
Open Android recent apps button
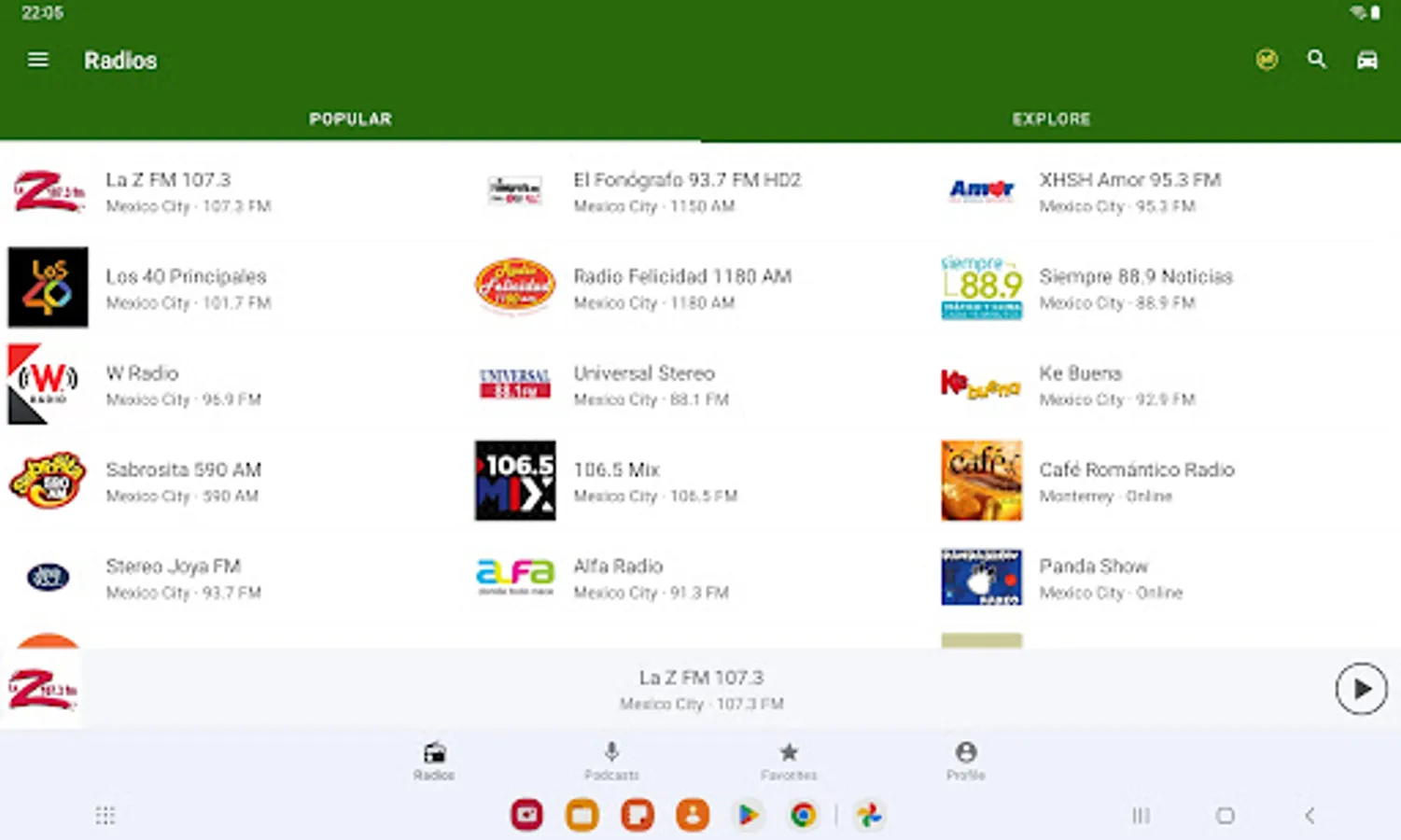[x=1141, y=816]
